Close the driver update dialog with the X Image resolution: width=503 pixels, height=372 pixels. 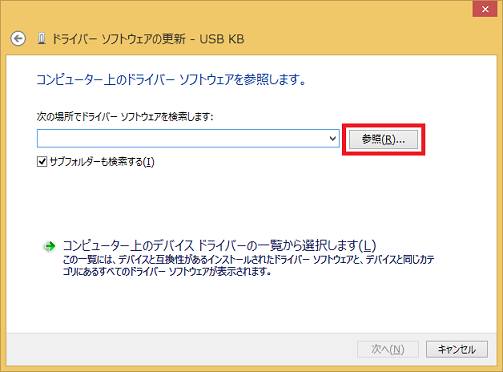(485, 9)
